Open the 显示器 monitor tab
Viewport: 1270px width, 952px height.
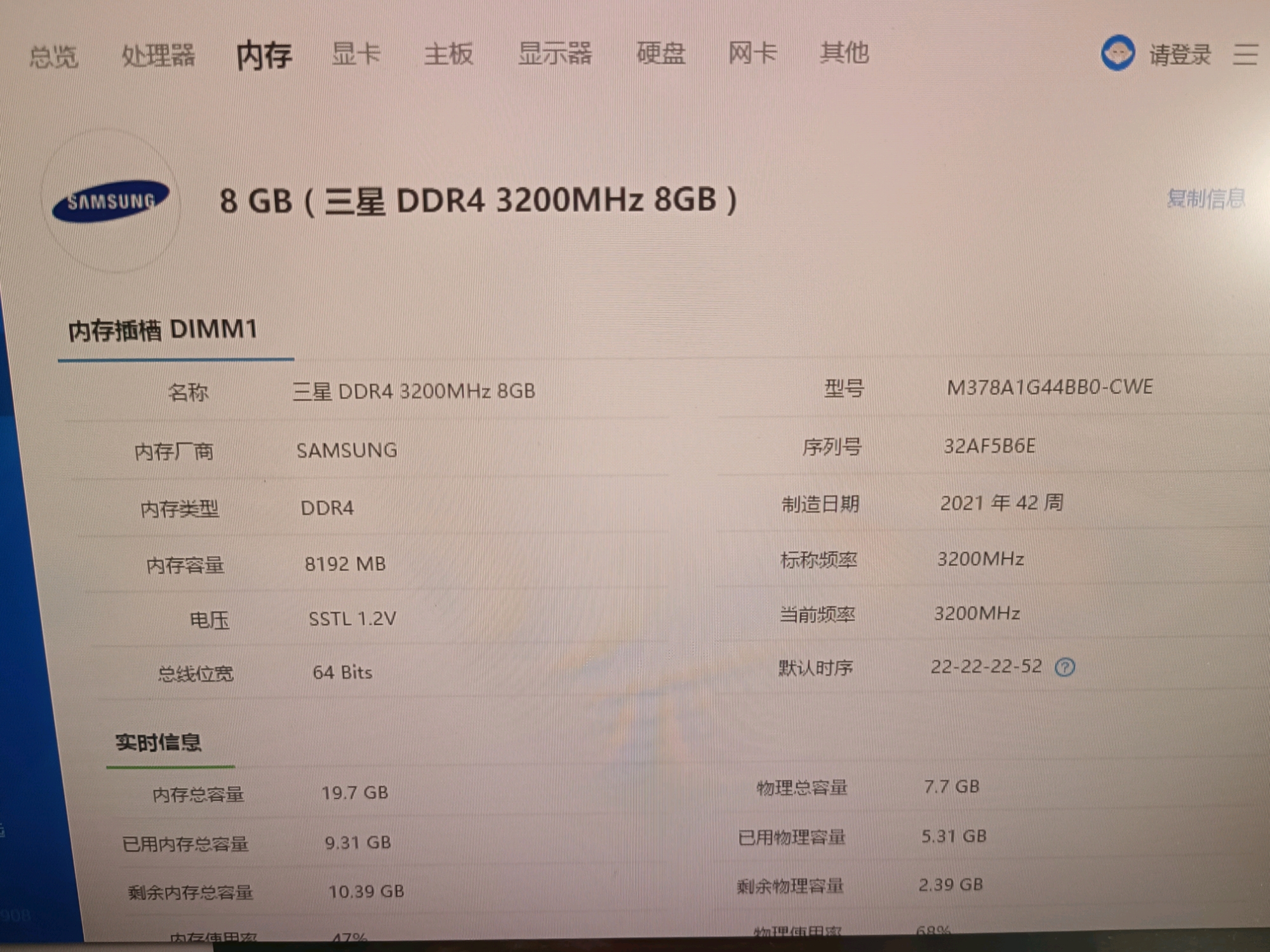point(554,53)
